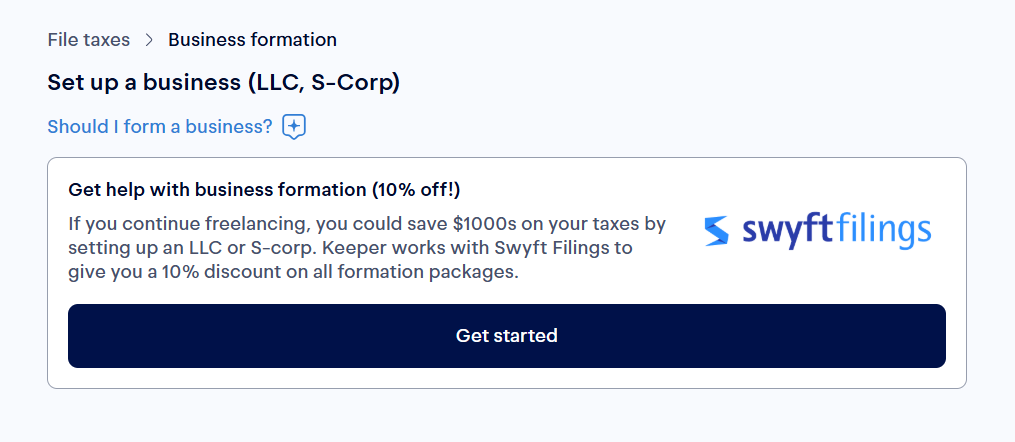Open the sparkle AI assistant icon
This screenshot has height=442, width=1015.
point(294,127)
